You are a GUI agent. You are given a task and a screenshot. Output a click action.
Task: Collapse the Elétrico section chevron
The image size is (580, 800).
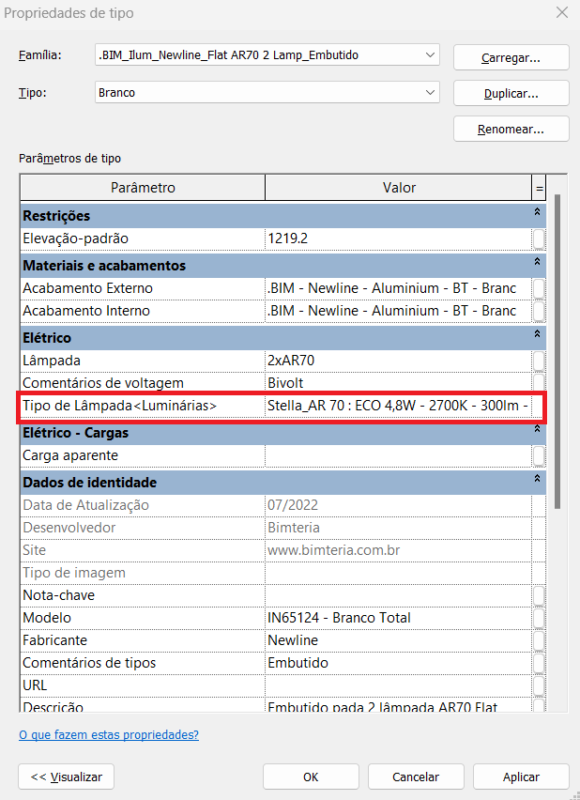pyautogui.click(x=537, y=334)
